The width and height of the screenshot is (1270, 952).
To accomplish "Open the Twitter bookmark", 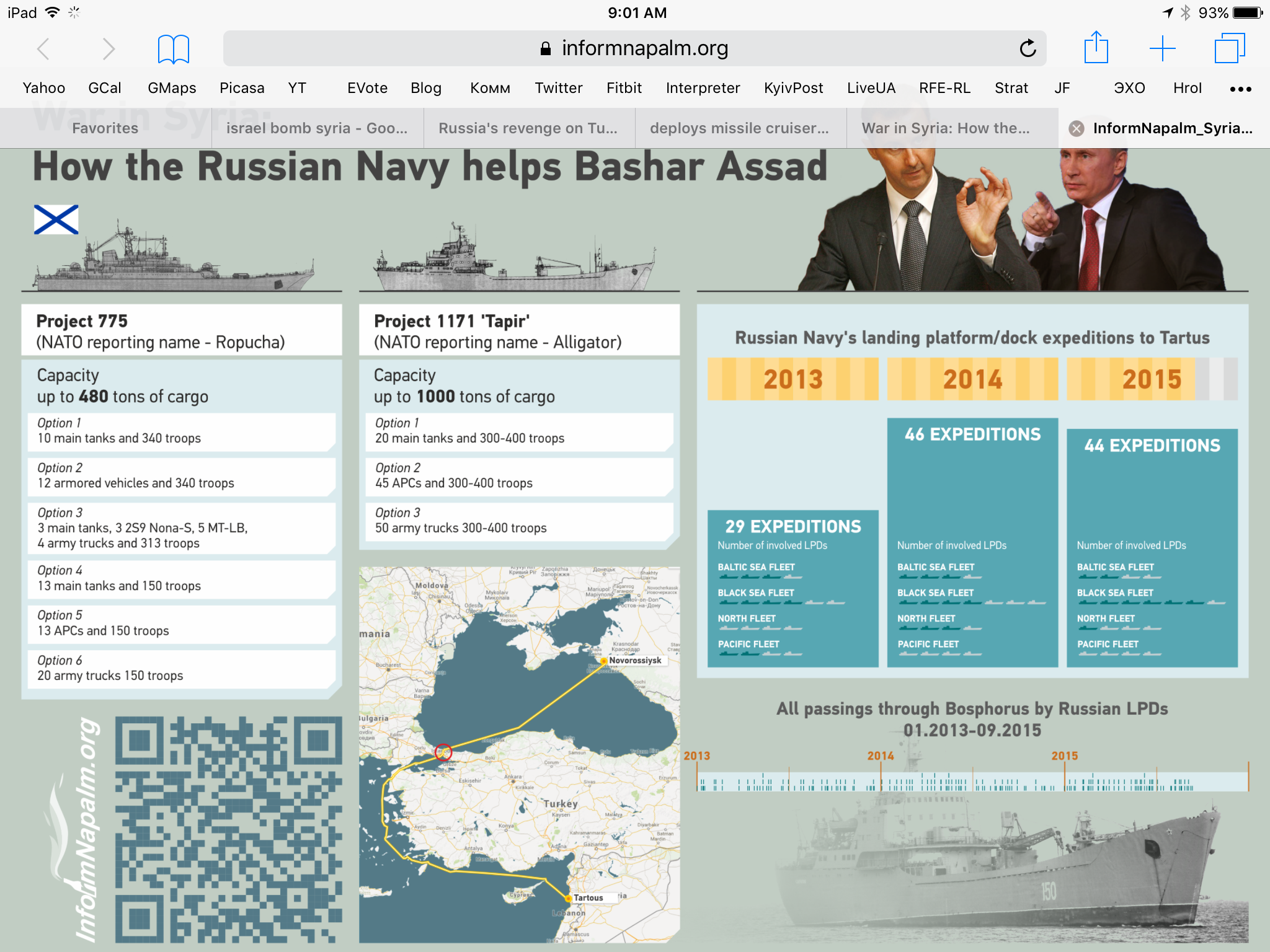I will (558, 88).
